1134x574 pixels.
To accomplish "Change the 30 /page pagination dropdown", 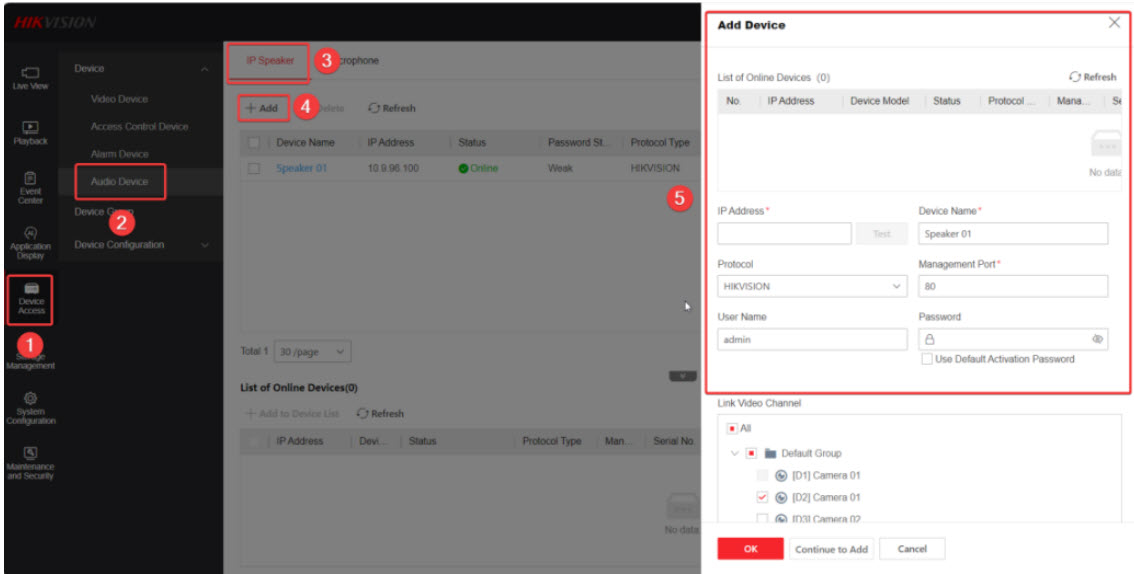I will coord(313,352).
